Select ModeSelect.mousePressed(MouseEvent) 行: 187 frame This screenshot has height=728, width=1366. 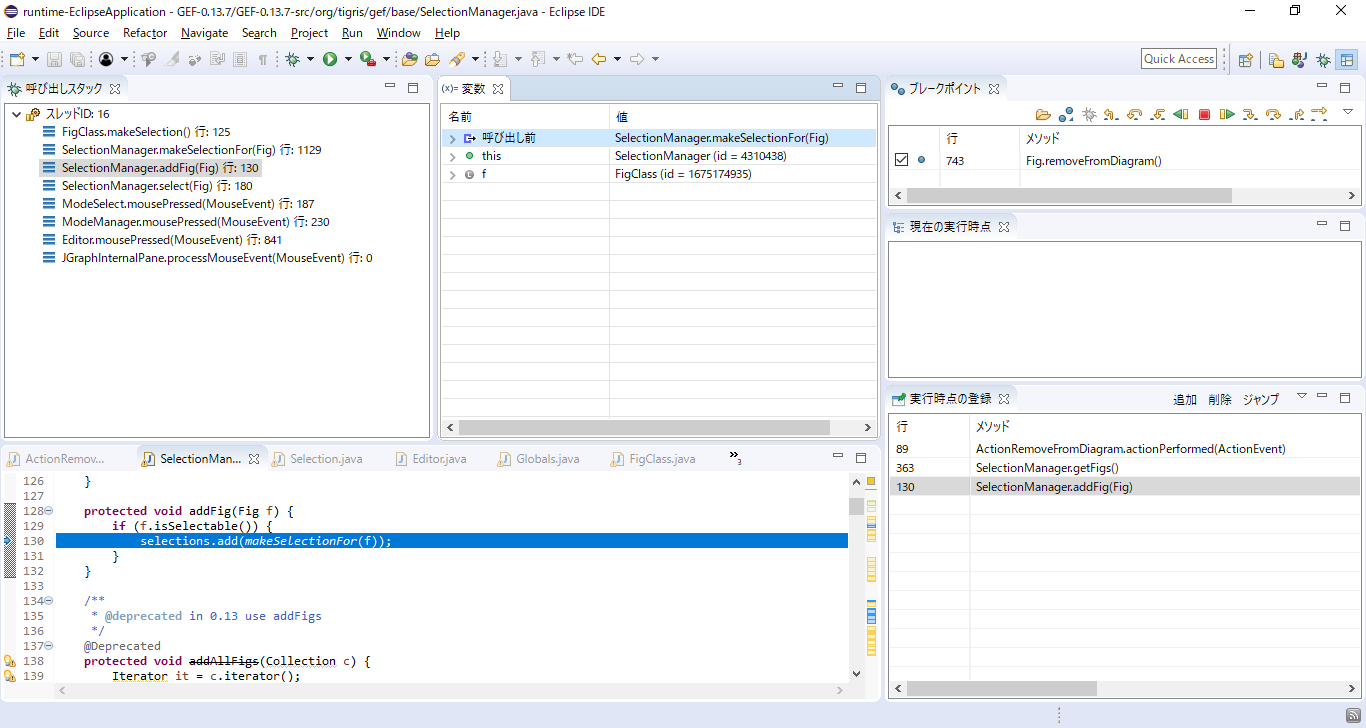point(188,204)
